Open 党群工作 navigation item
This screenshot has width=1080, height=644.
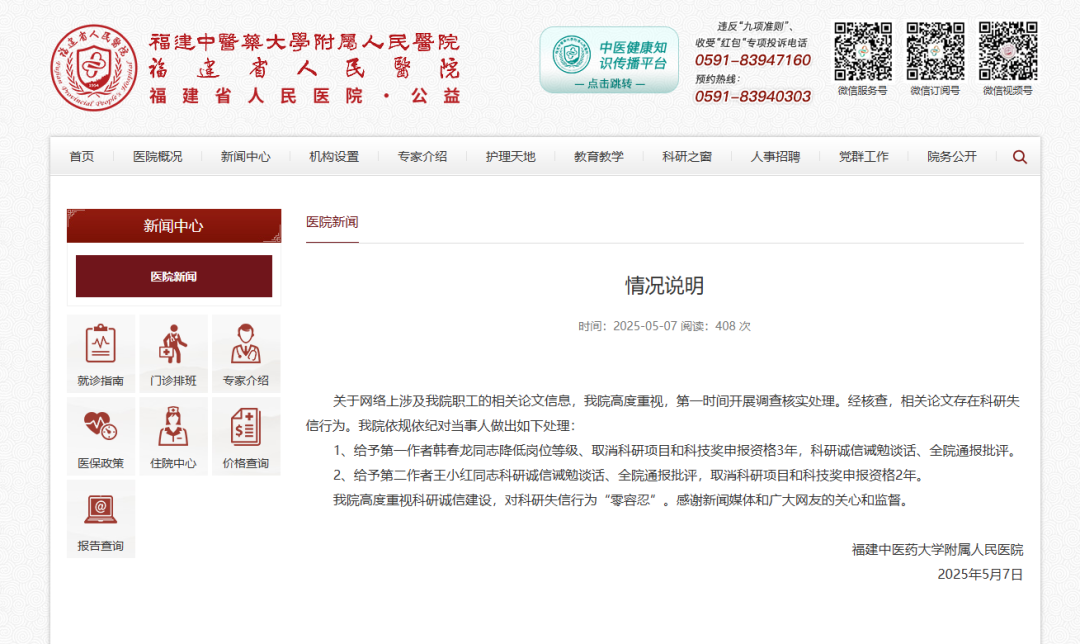tap(863, 156)
